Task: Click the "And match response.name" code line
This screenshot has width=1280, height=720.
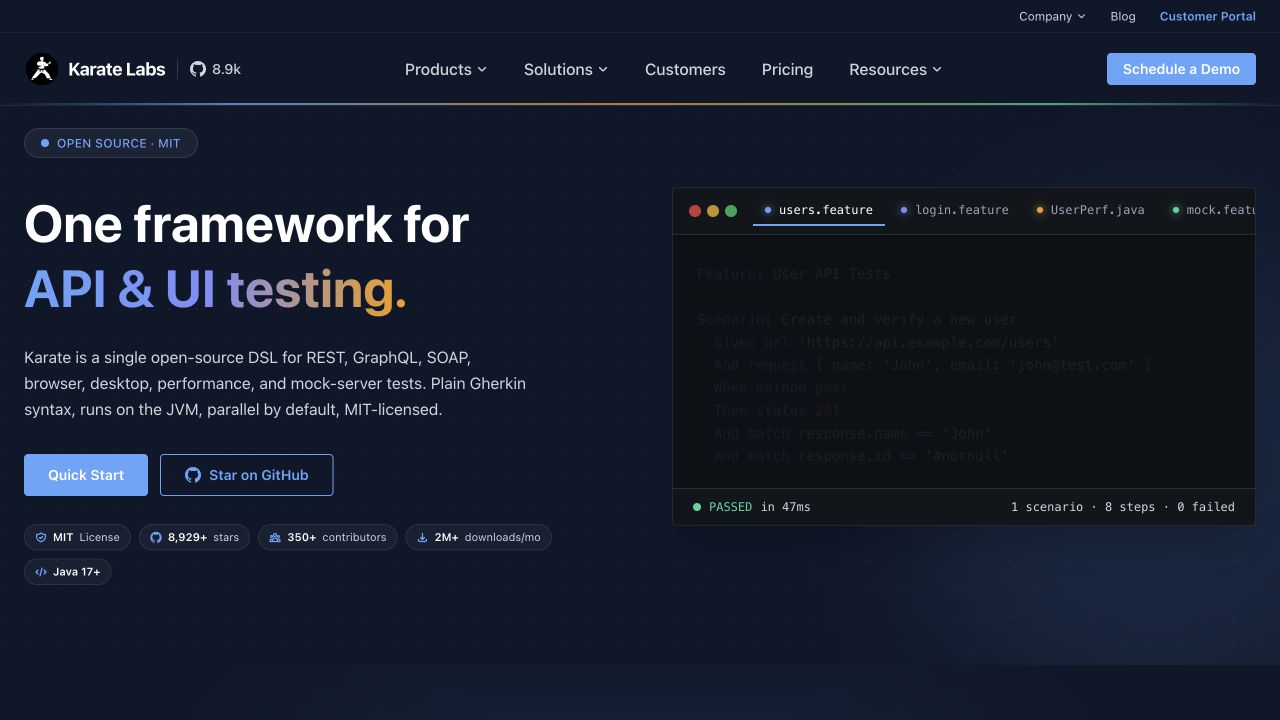Action: [x=852, y=433]
